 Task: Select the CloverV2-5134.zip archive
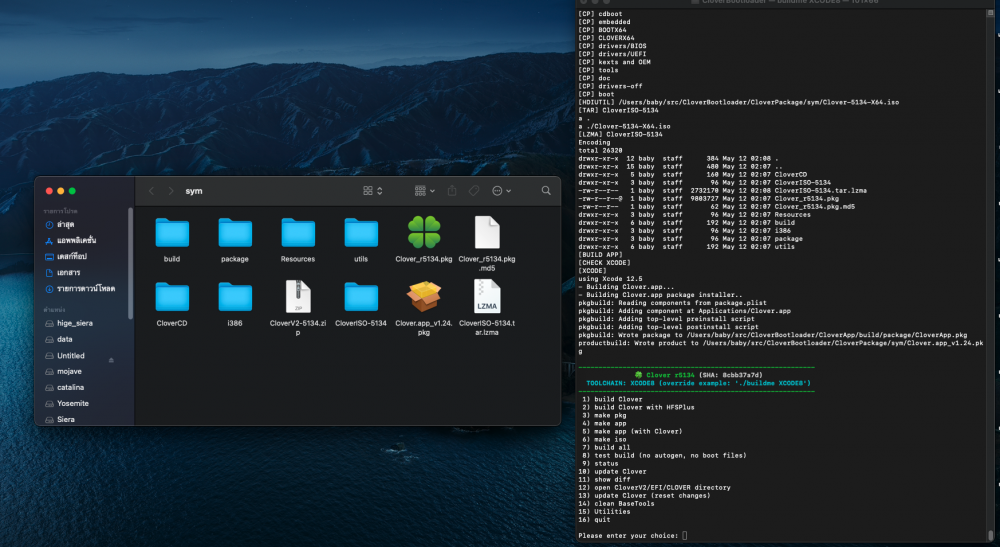pyautogui.click(x=298, y=296)
